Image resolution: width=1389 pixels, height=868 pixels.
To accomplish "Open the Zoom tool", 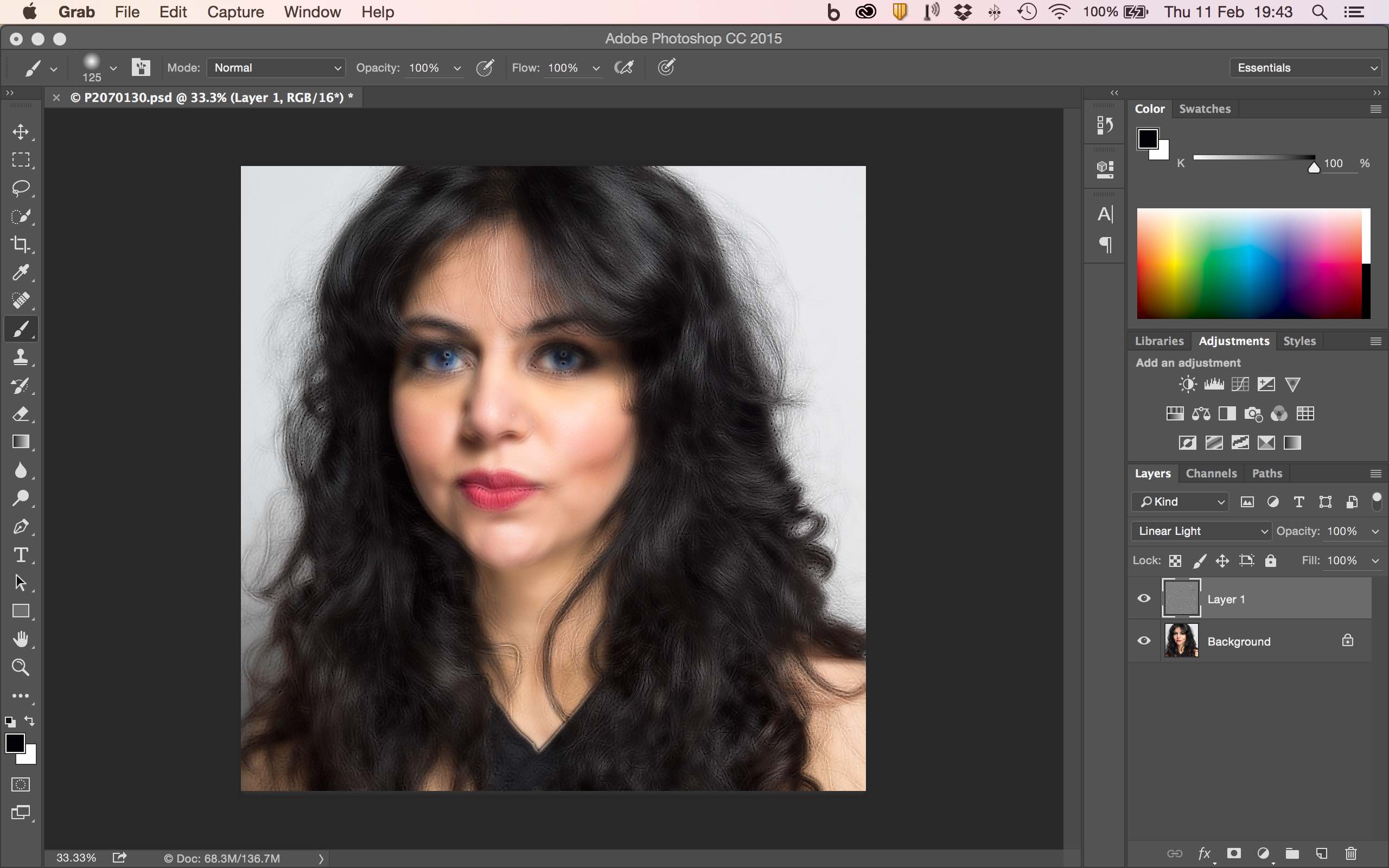I will pos(21,667).
